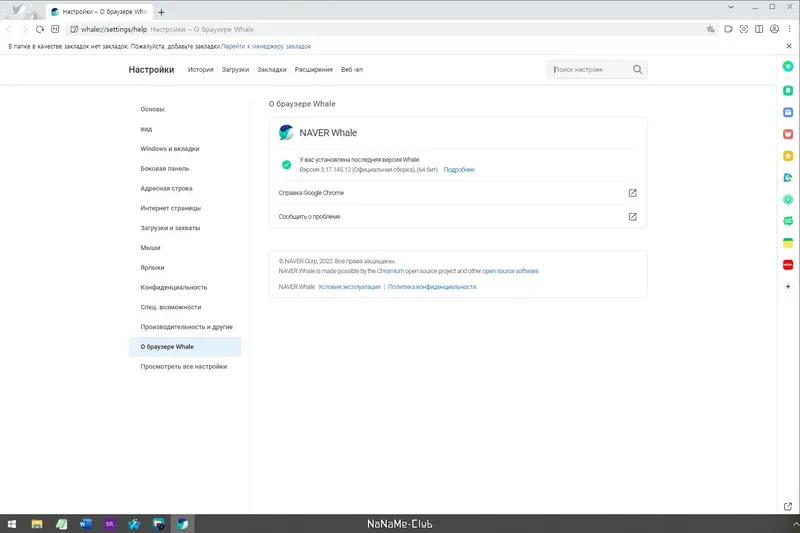Image resolution: width=800 pixels, height=533 pixels.
Task: Open the Расширения tab
Action: [x=314, y=69]
